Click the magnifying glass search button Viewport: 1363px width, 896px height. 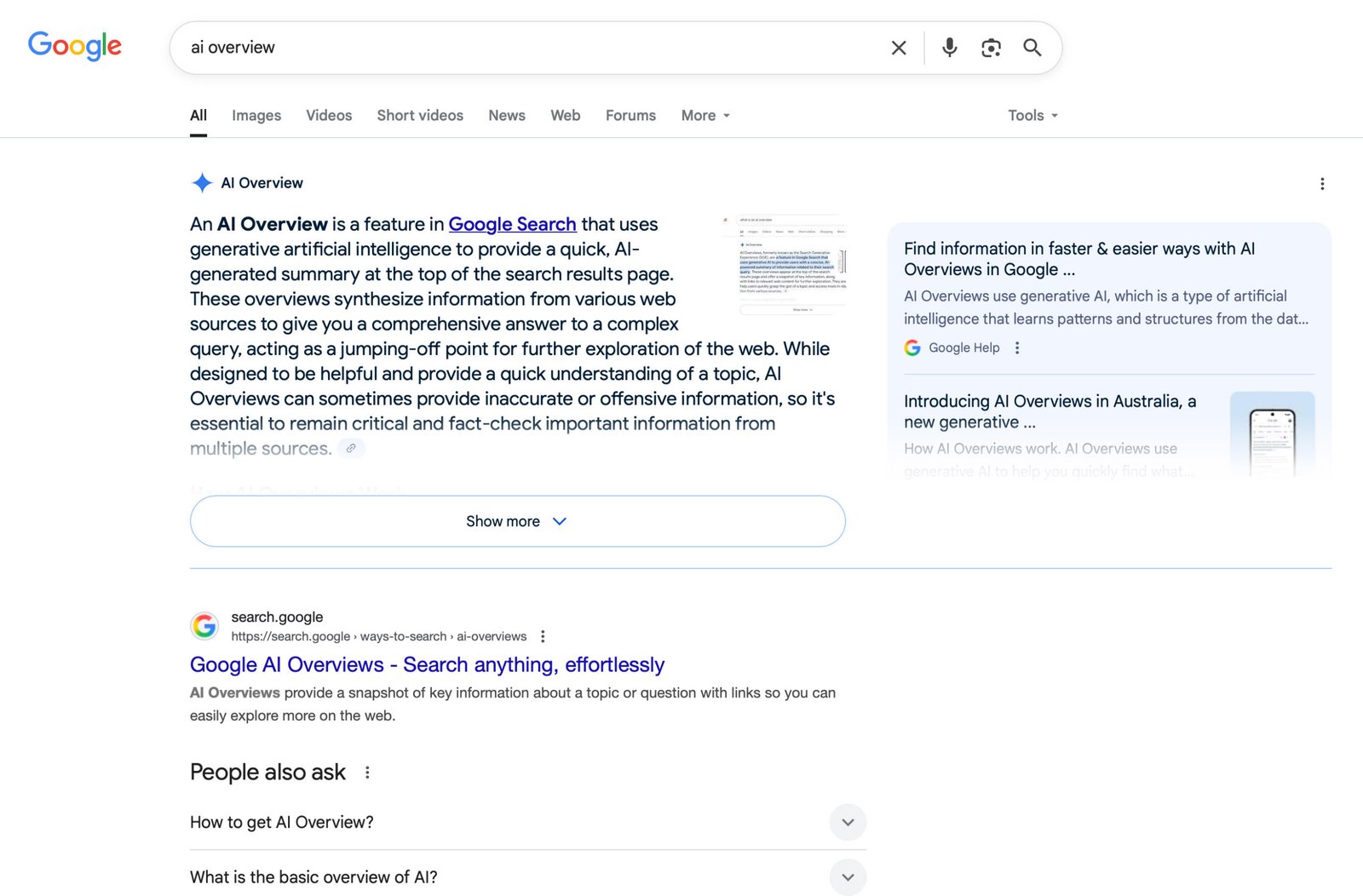coord(1032,48)
